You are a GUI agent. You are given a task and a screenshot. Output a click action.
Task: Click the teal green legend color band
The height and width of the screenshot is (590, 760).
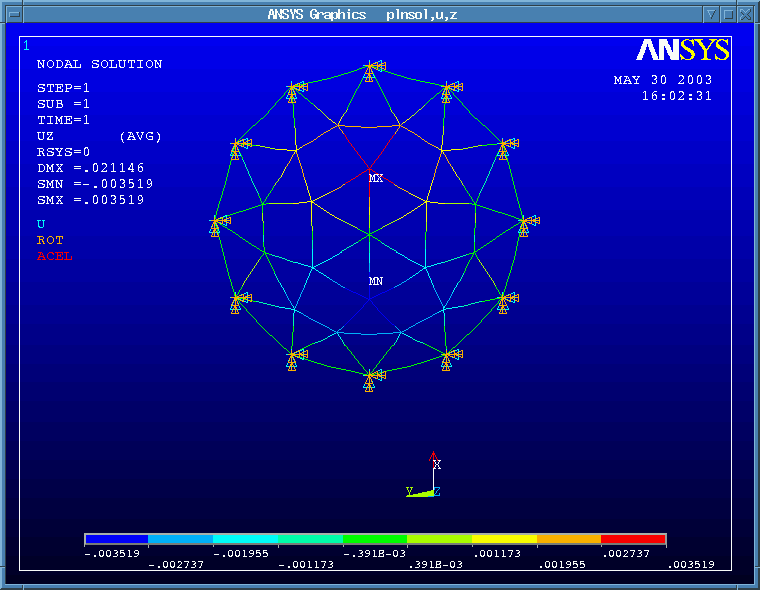coord(311,539)
